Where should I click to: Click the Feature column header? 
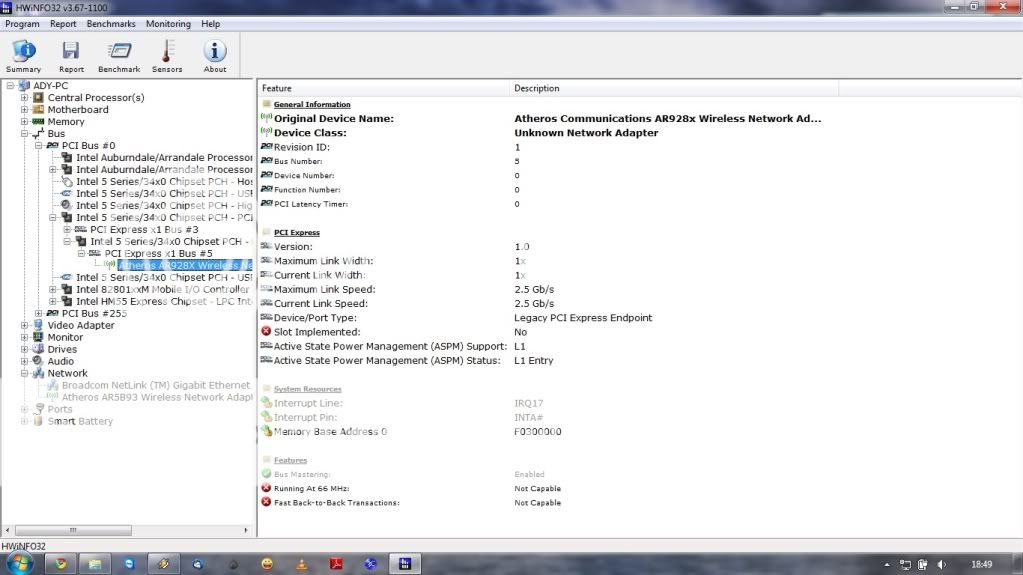click(383, 88)
